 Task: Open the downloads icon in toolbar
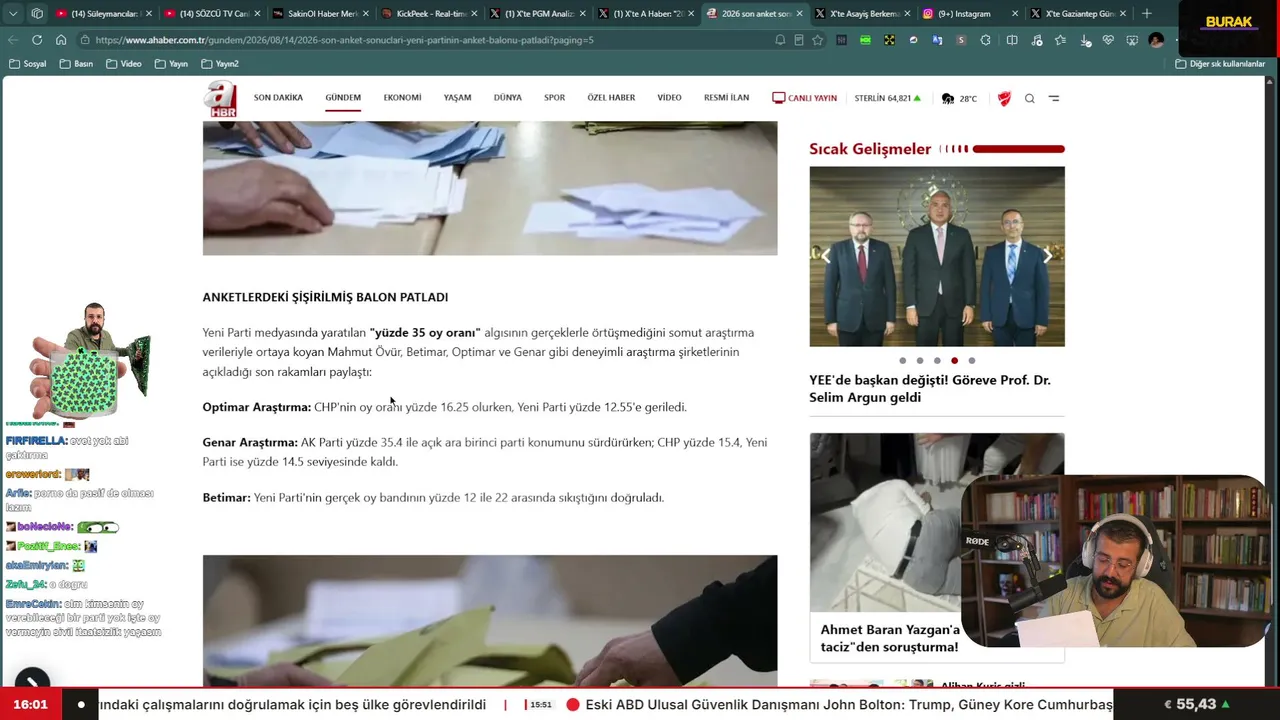1084,40
